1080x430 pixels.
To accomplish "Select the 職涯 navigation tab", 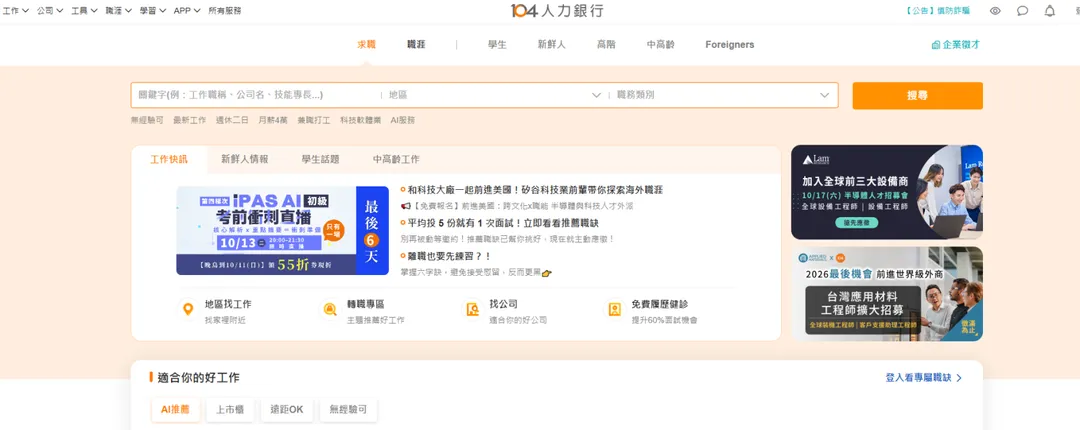I will tap(416, 45).
